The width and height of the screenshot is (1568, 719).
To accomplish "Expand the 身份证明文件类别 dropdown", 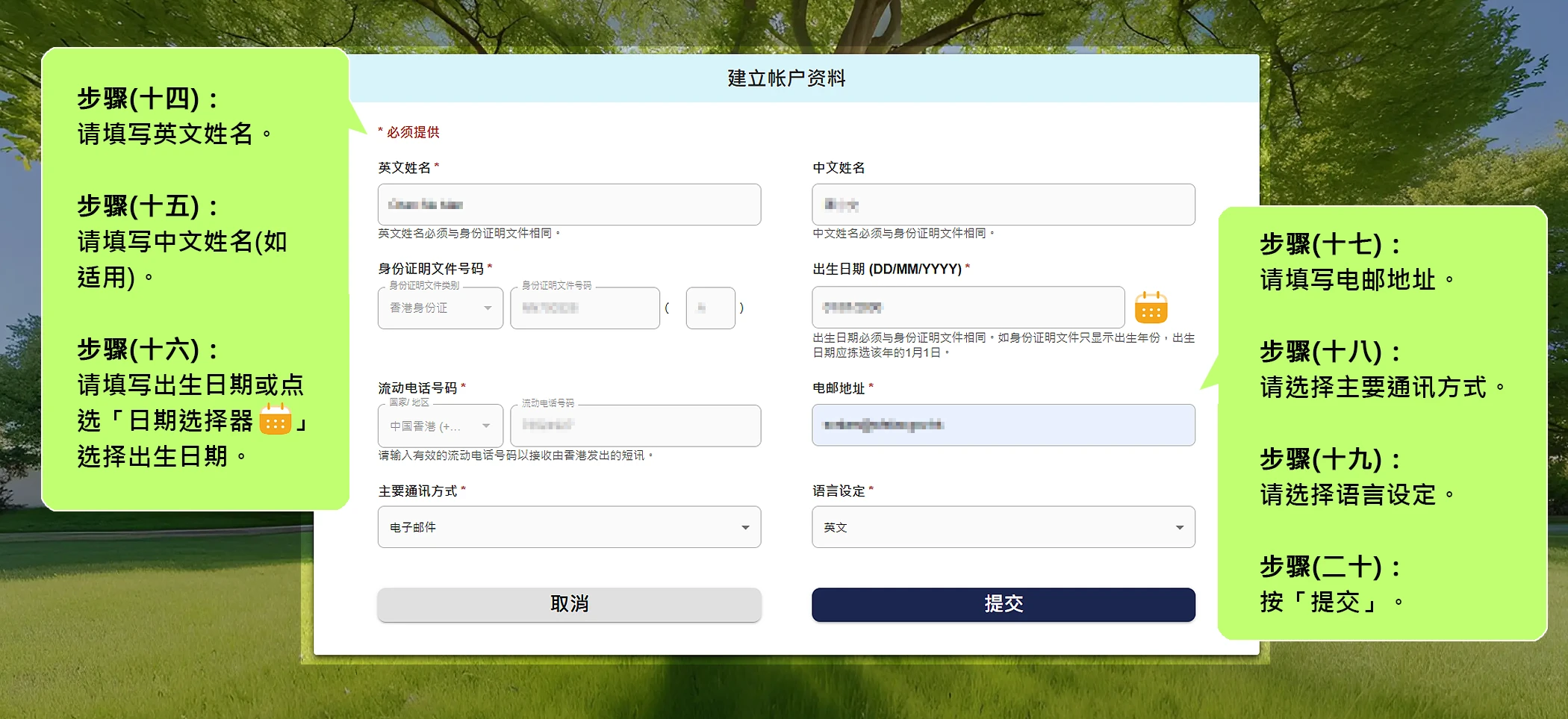I will 440,308.
